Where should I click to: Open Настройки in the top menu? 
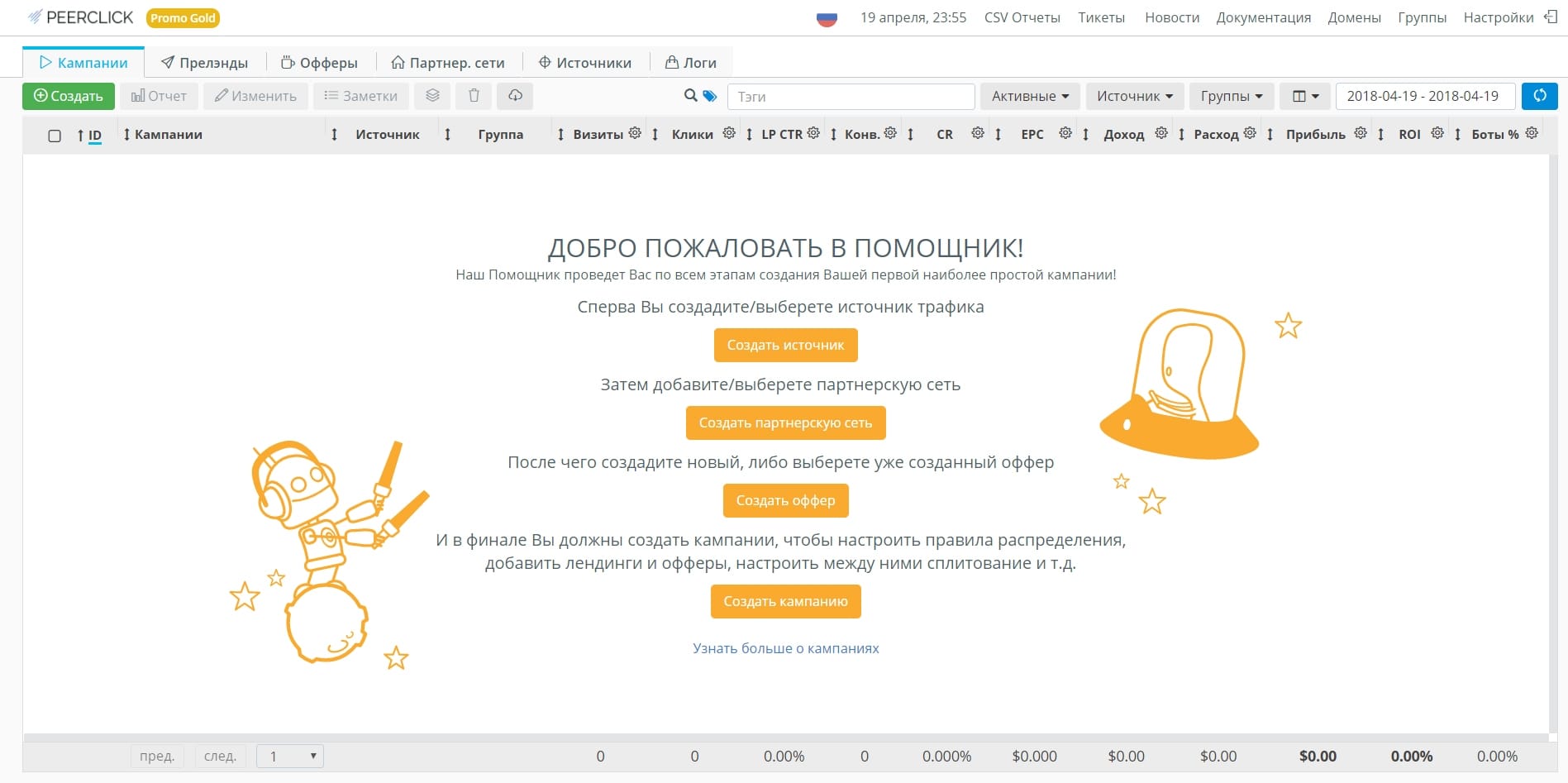[x=1498, y=17]
